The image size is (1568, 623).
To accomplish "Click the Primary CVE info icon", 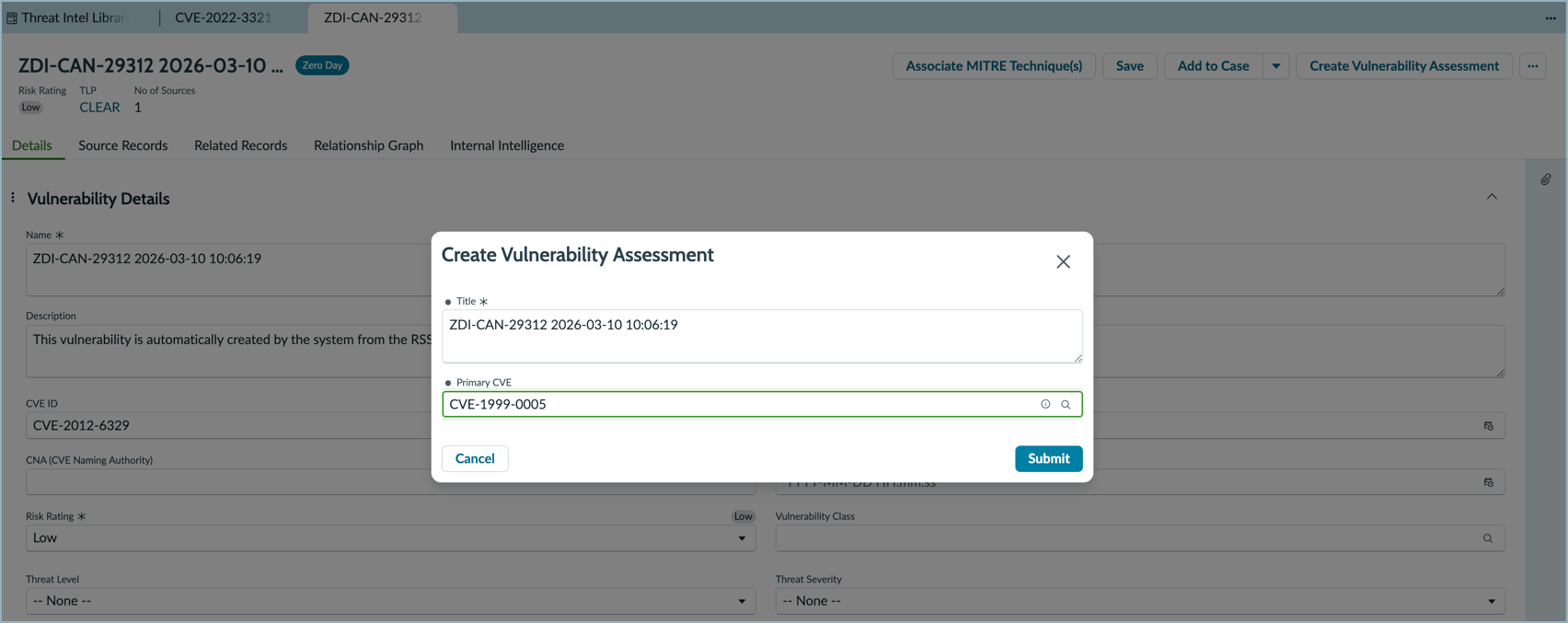I will (1045, 404).
